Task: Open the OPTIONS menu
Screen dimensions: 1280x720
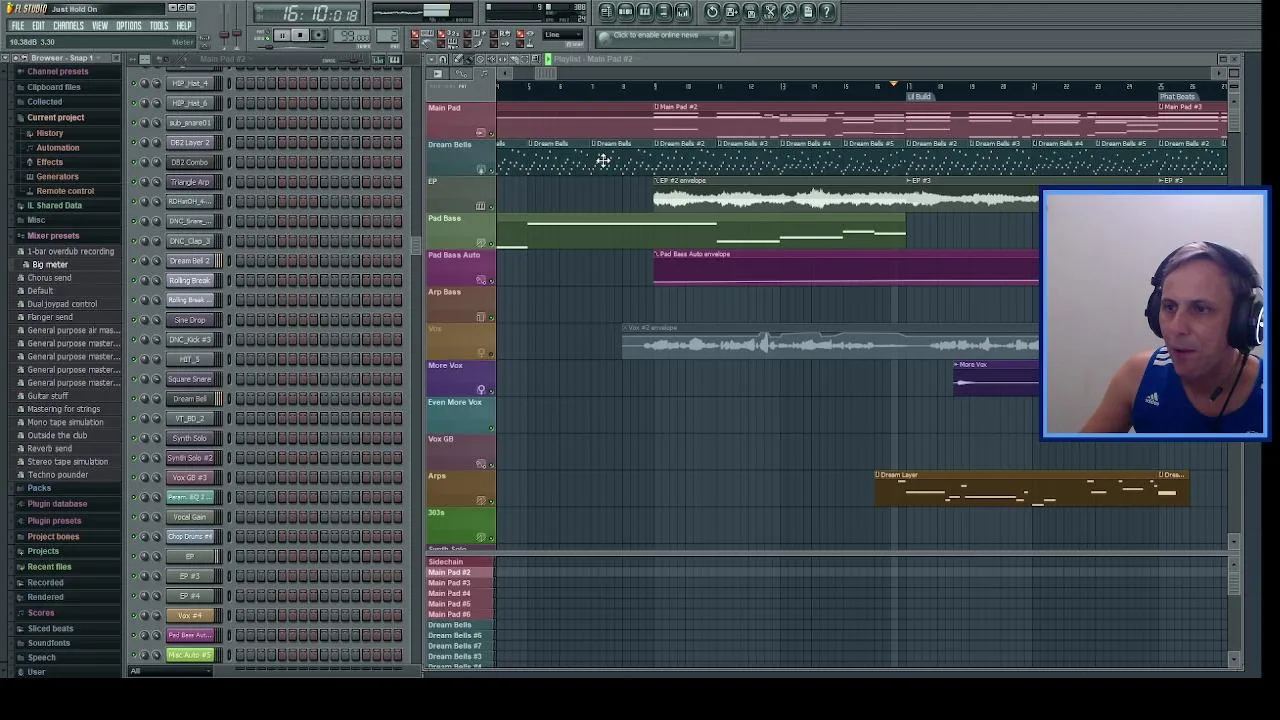Action: 129,26
